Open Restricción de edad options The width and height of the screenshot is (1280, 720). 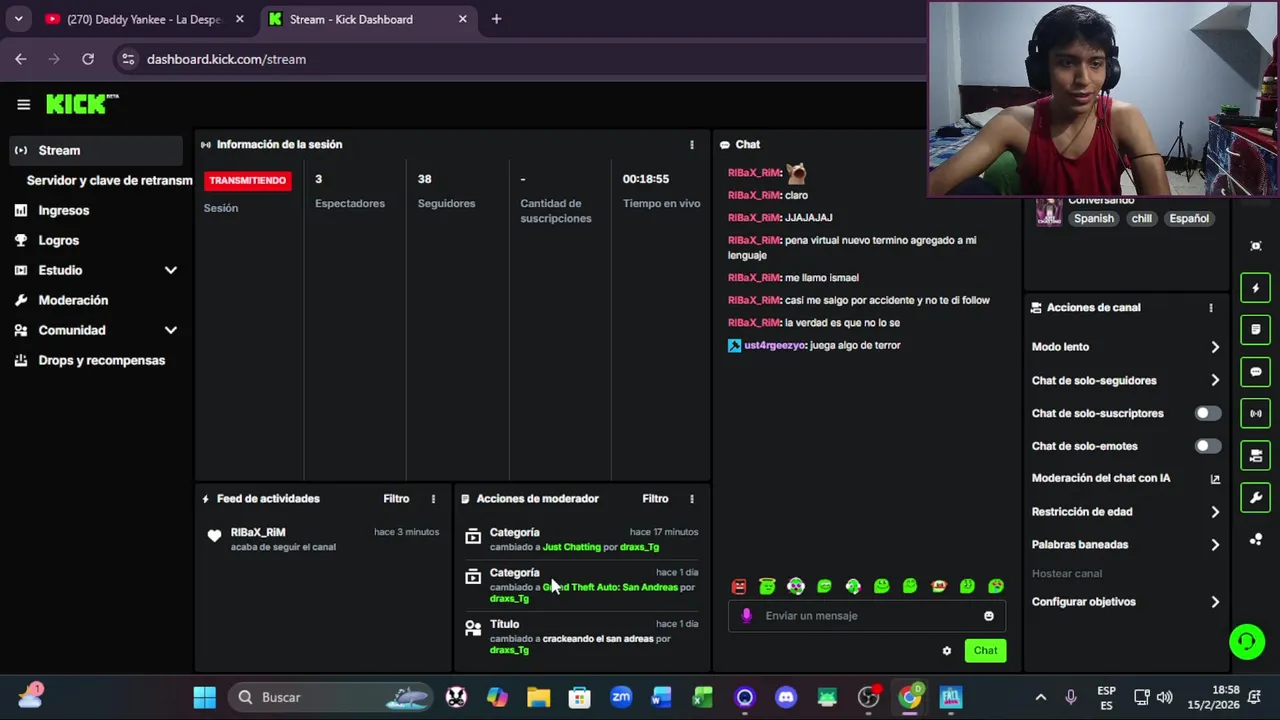point(1125,512)
